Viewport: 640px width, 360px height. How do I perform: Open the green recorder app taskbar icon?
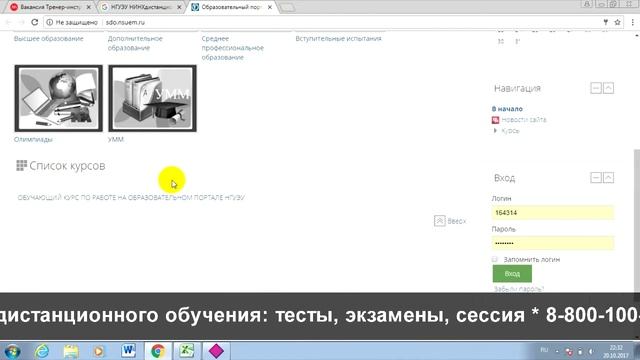(x=187, y=351)
